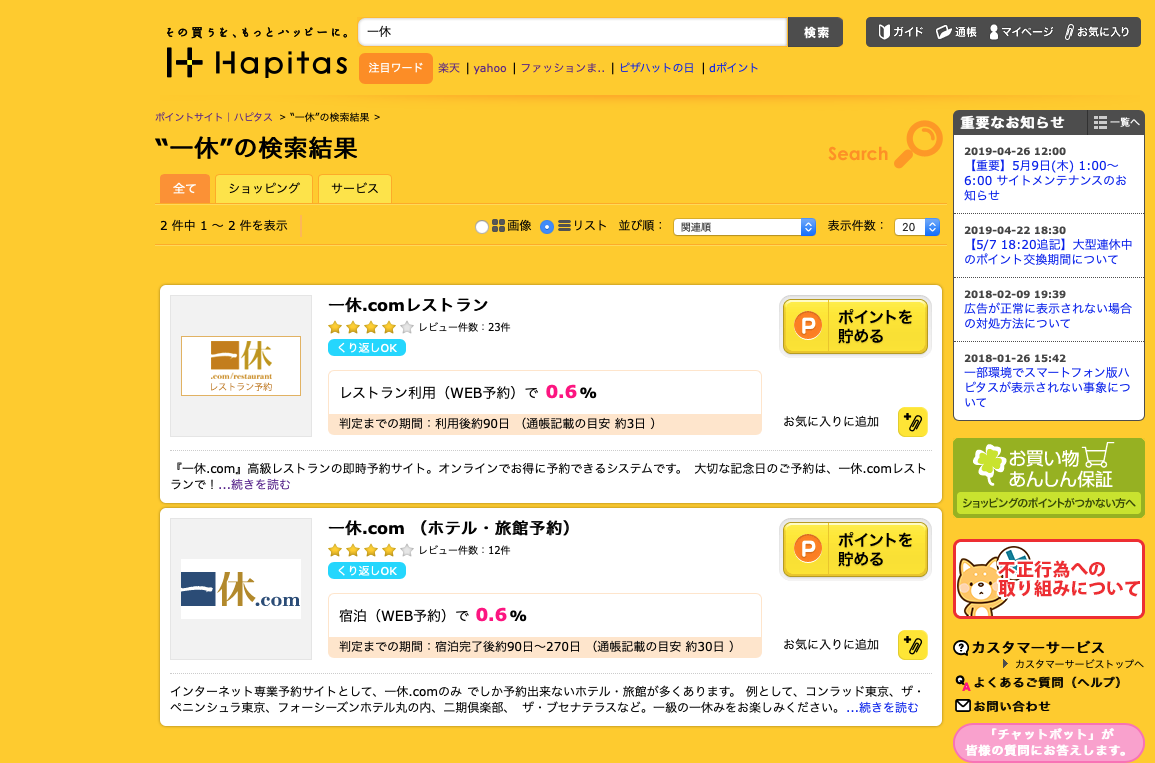Click the star rating of 一休.comレストラン
This screenshot has width=1155, height=763.
tap(371, 327)
